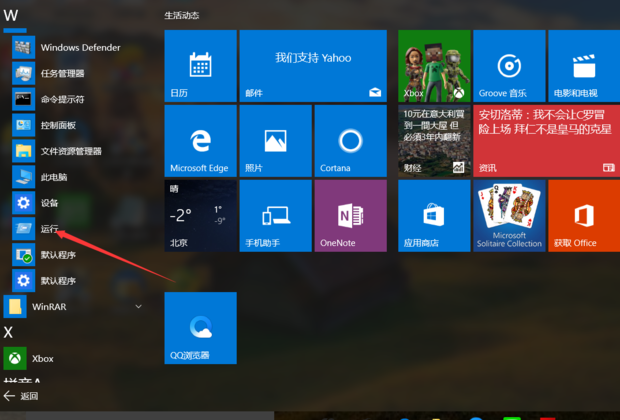Open the 日历 calendar tile

click(x=200, y=66)
